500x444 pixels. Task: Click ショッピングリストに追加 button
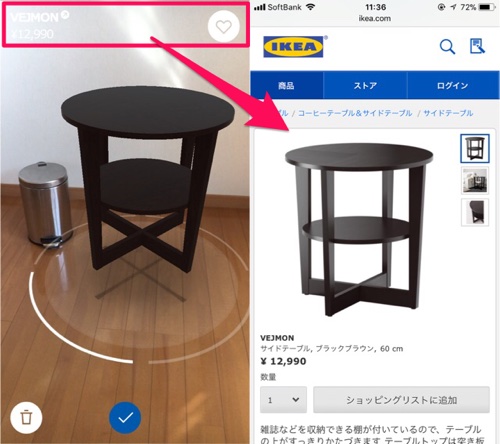click(x=401, y=400)
